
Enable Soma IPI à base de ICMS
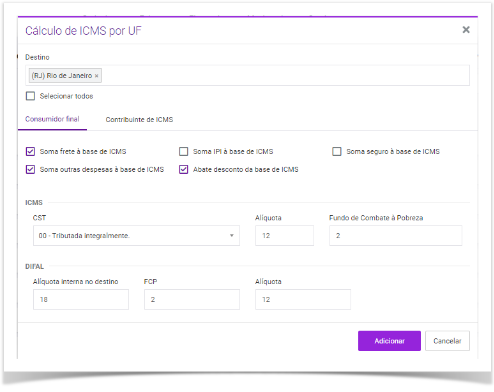point(183,151)
